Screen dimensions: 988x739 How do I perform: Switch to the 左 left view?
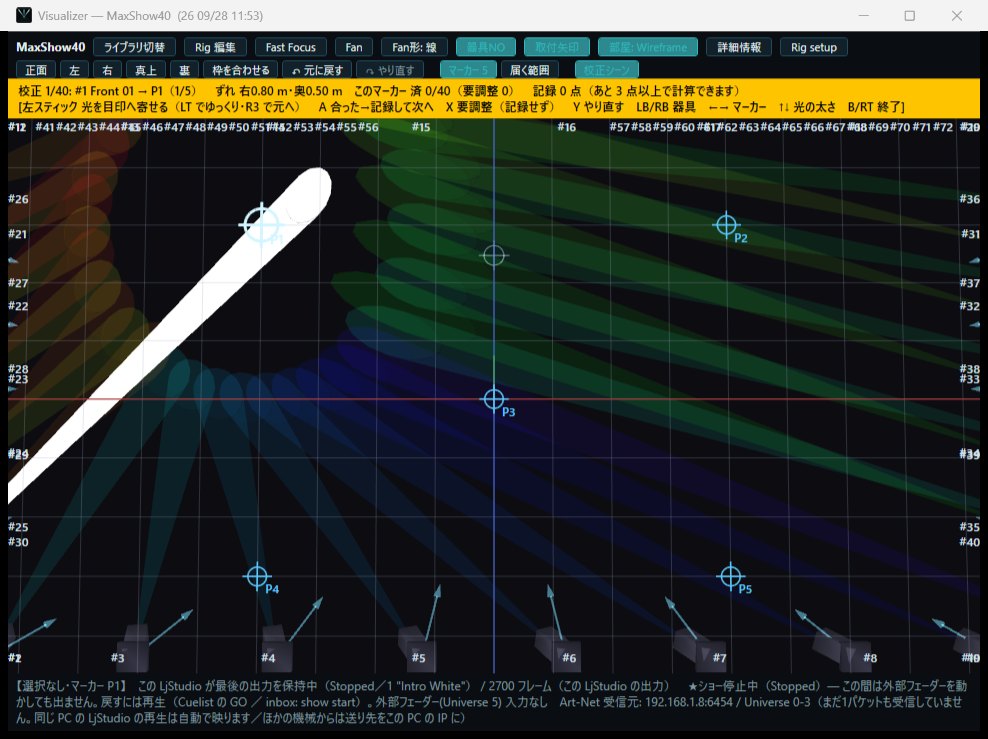pyautogui.click(x=74, y=69)
